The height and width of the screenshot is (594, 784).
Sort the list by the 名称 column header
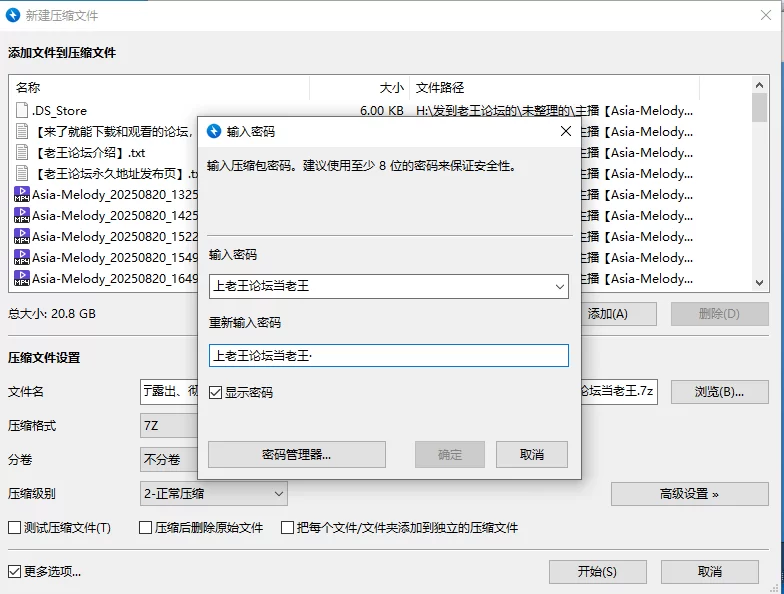[x=160, y=88]
